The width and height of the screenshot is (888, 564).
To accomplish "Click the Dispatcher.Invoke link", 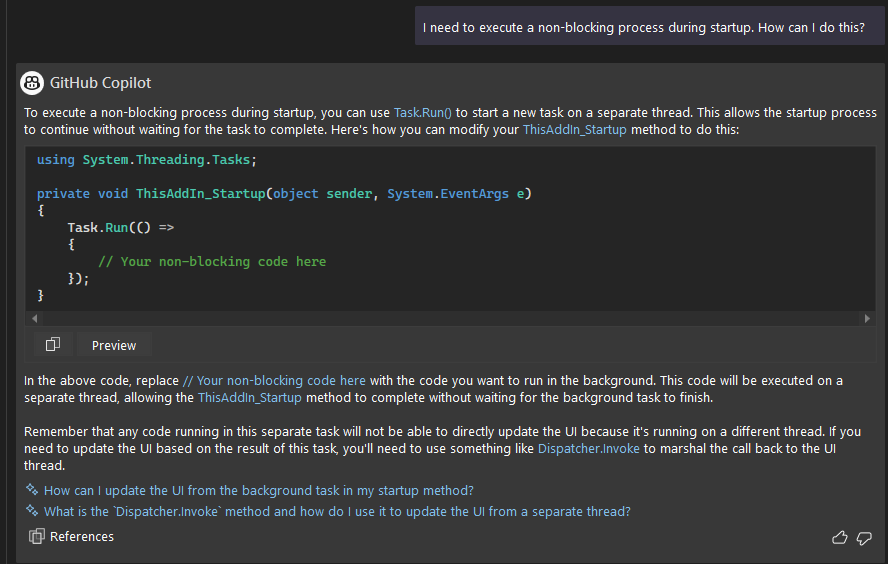I will pos(588,448).
